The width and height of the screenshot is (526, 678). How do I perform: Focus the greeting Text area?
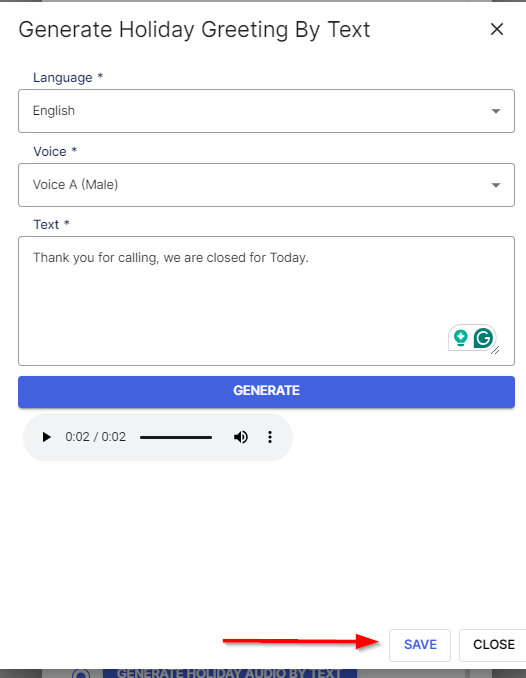(x=266, y=301)
